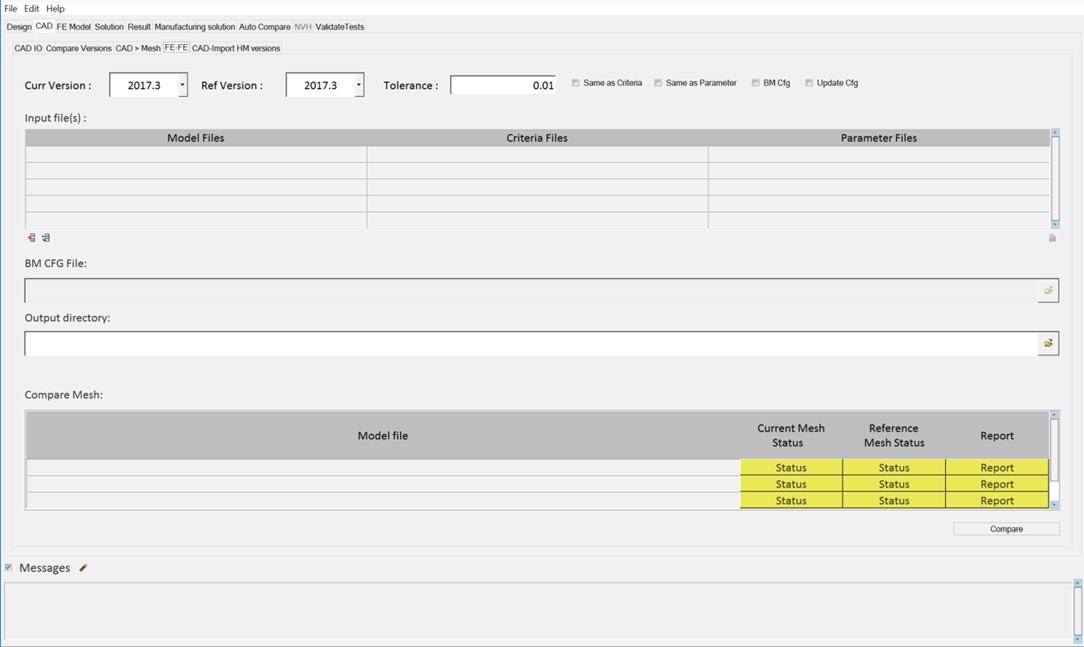Open the File menu

click(x=11, y=8)
